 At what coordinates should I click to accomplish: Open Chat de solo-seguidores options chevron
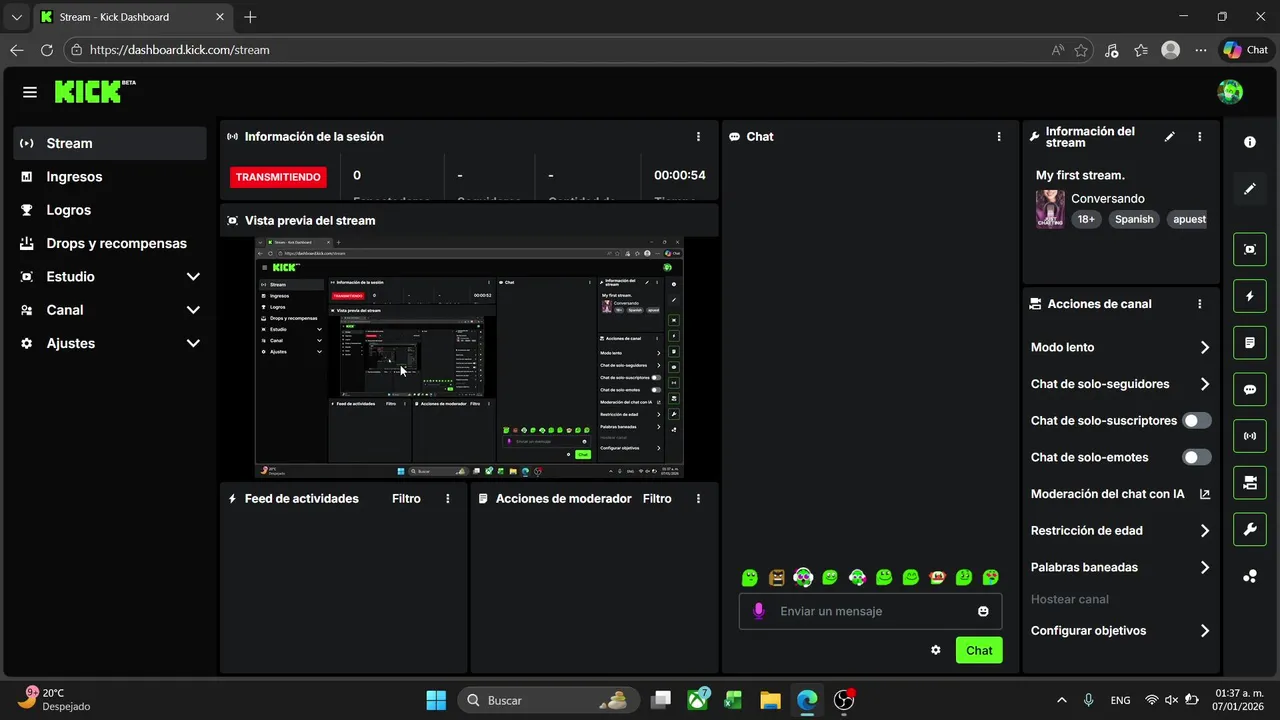point(1204,384)
